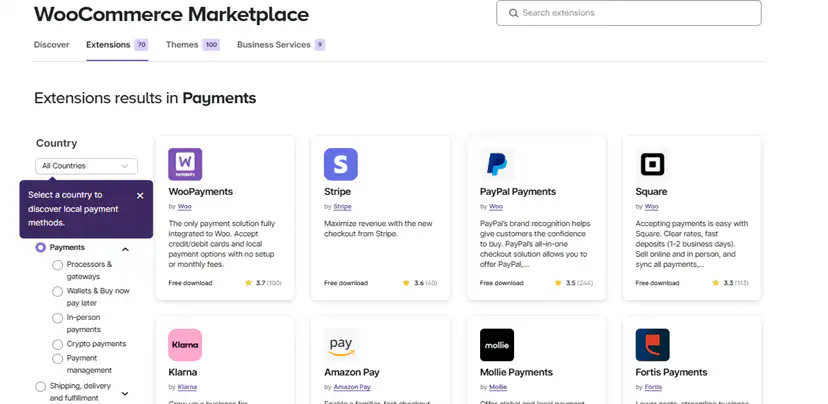This screenshot has height=404, width=828.
Task: Click the Stripe card description text
Action: click(x=379, y=229)
